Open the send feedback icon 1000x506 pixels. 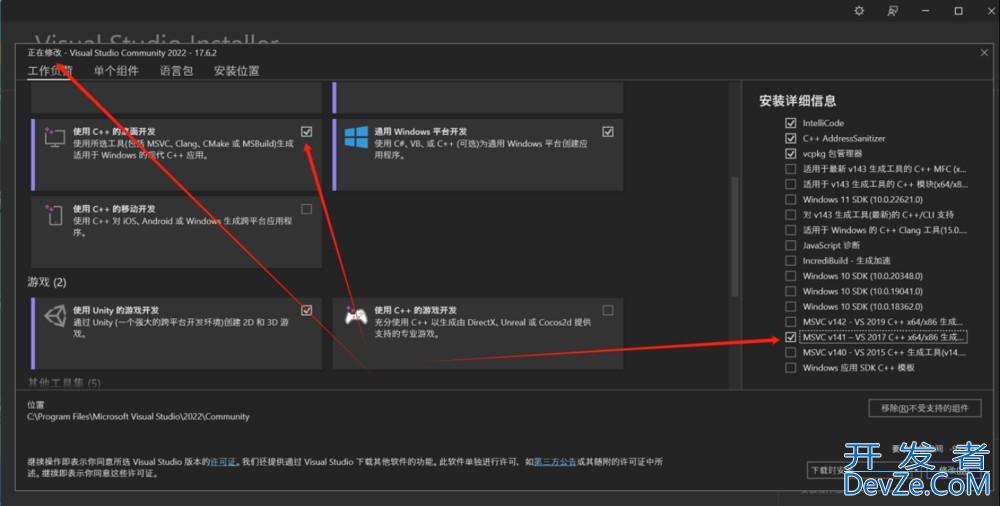click(x=893, y=11)
